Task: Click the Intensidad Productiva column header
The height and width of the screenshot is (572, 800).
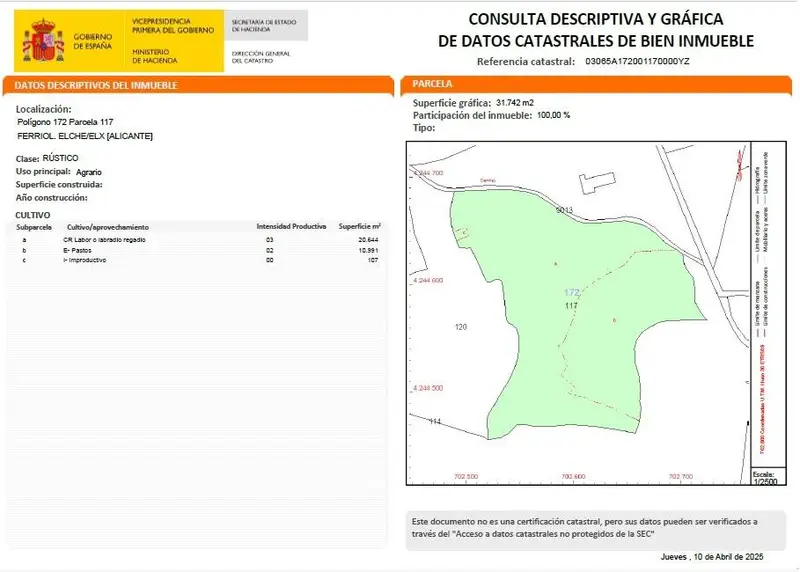Action: [x=291, y=226]
